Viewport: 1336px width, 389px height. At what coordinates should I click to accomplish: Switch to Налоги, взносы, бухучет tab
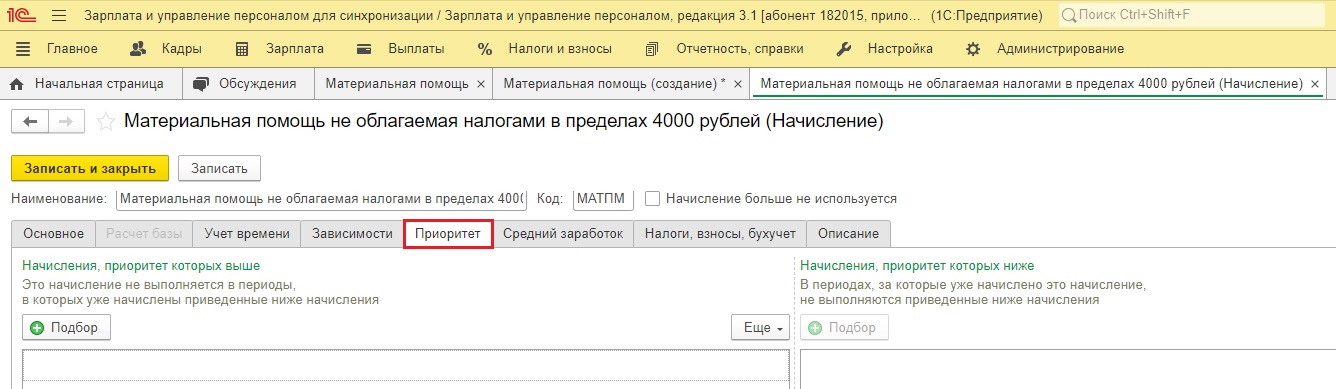click(x=719, y=233)
